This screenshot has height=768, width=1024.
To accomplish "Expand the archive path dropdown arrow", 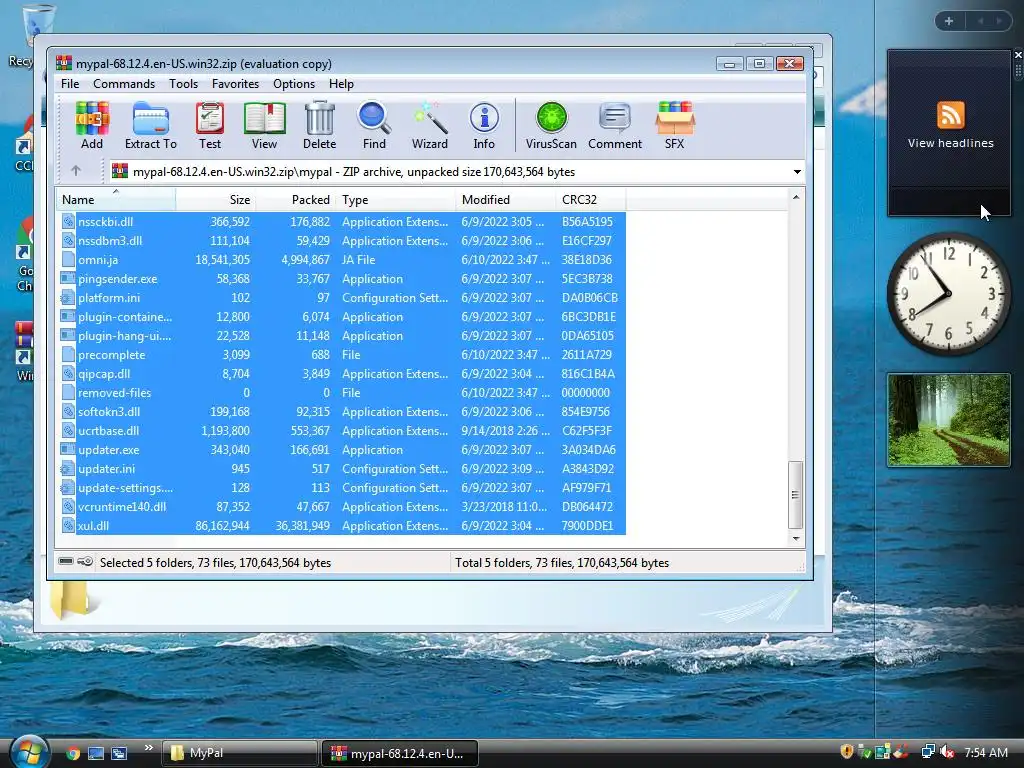I will pos(797,172).
